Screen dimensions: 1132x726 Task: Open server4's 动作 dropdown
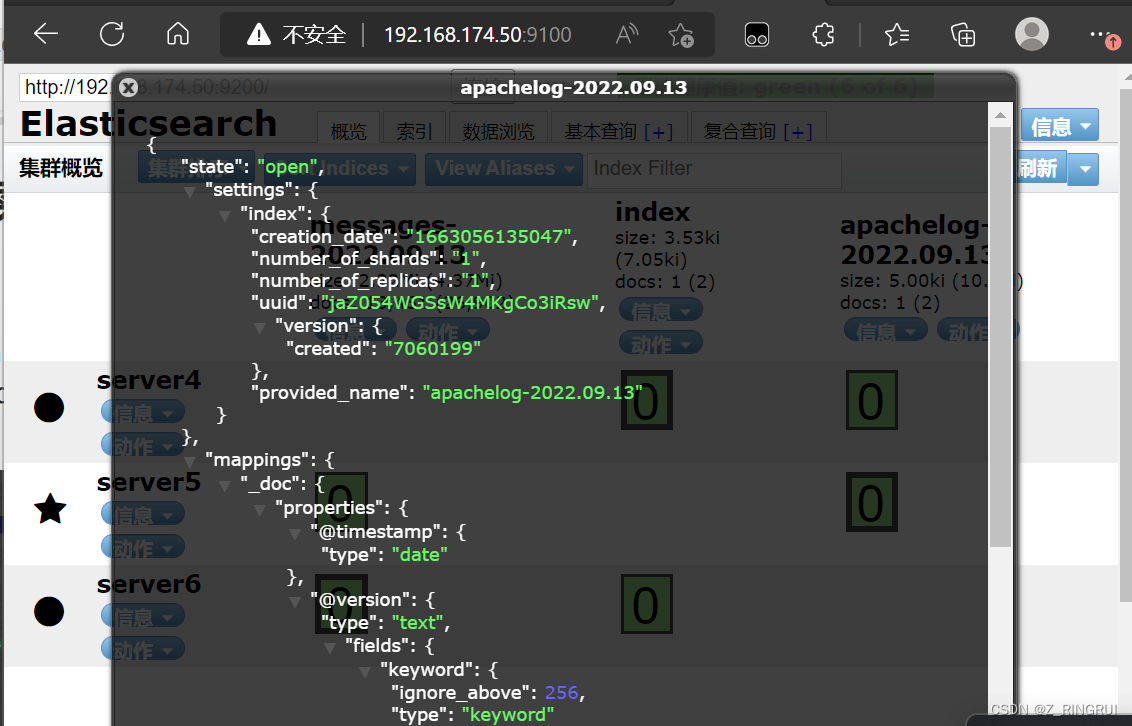[143, 445]
